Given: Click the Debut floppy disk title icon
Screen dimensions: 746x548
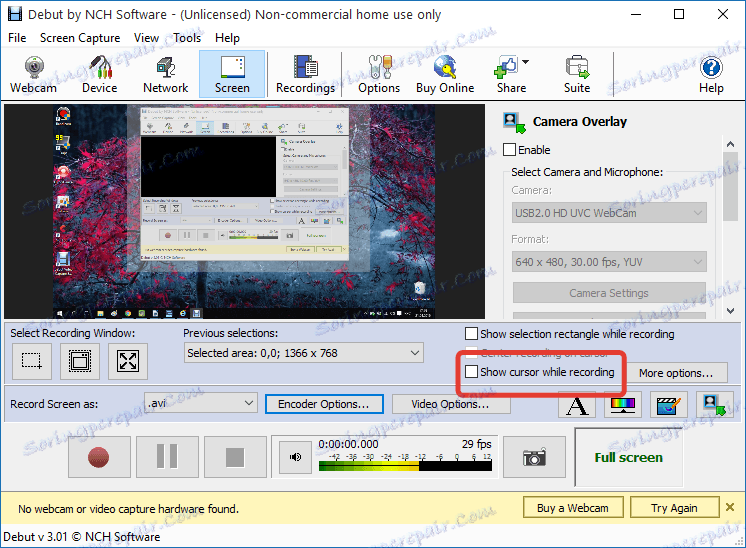Looking at the screenshot, I should click(x=15, y=14).
